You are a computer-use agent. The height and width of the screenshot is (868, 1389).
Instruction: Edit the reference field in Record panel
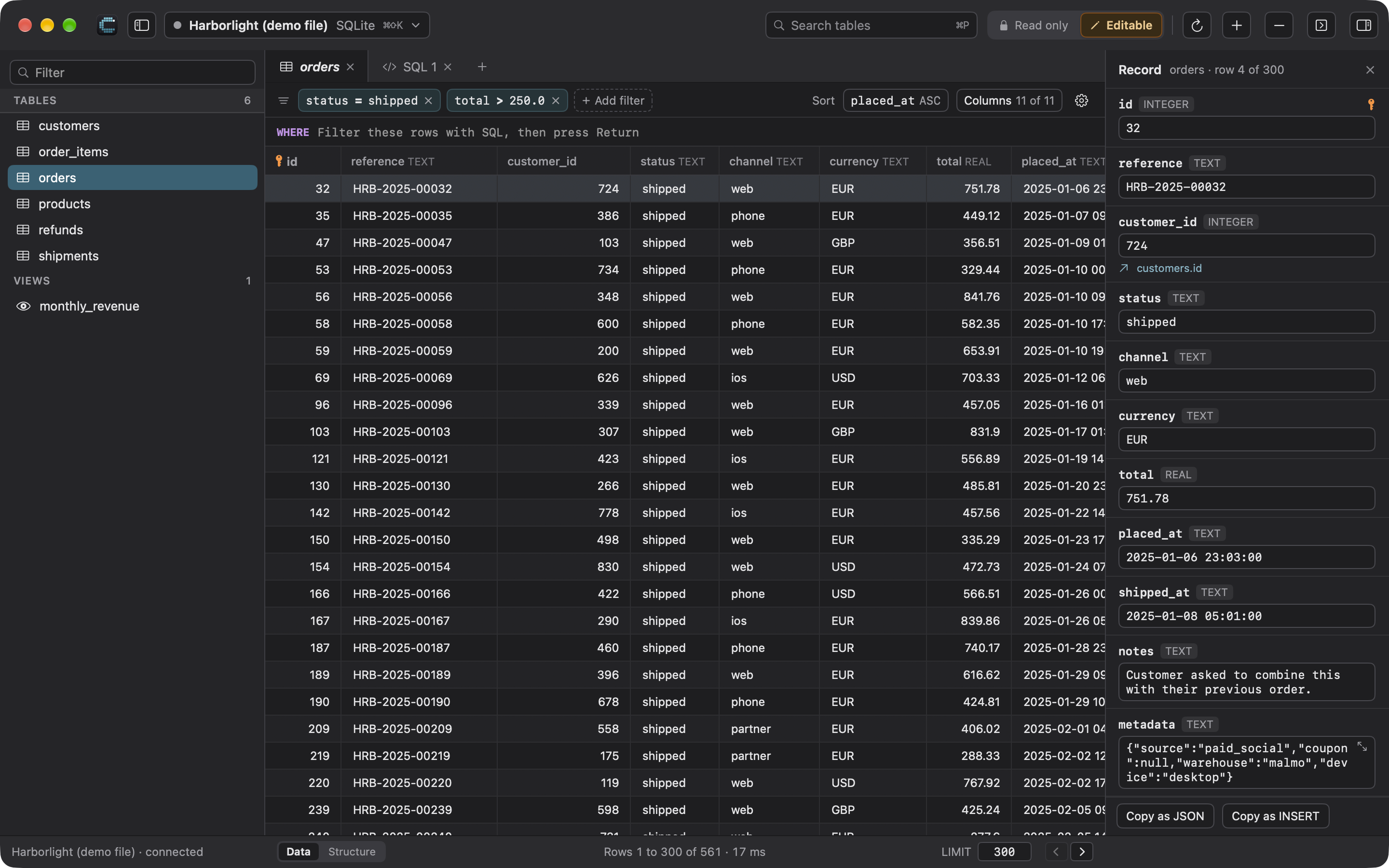pos(1246,187)
